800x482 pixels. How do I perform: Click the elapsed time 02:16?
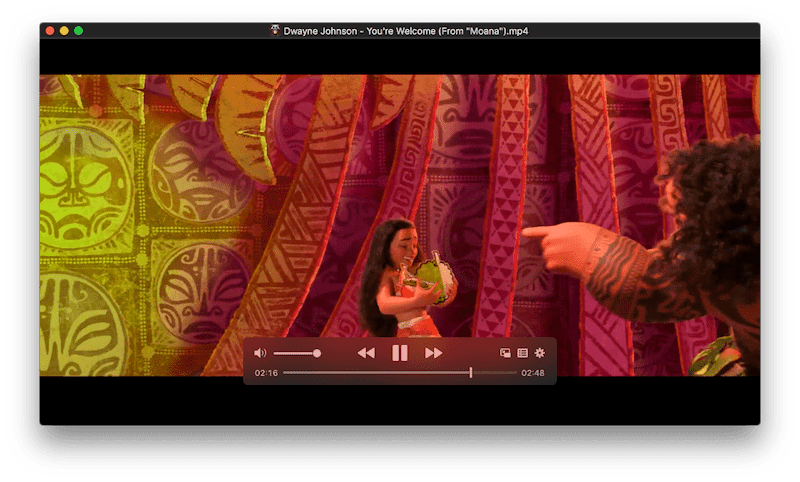(x=266, y=373)
